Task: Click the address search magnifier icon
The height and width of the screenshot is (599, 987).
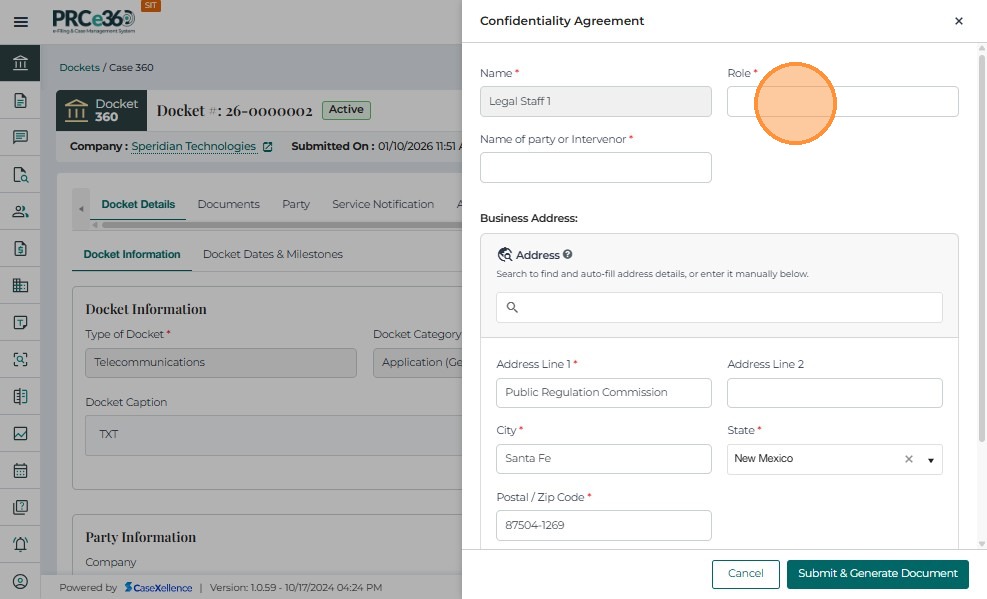Action: pos(512,308)
